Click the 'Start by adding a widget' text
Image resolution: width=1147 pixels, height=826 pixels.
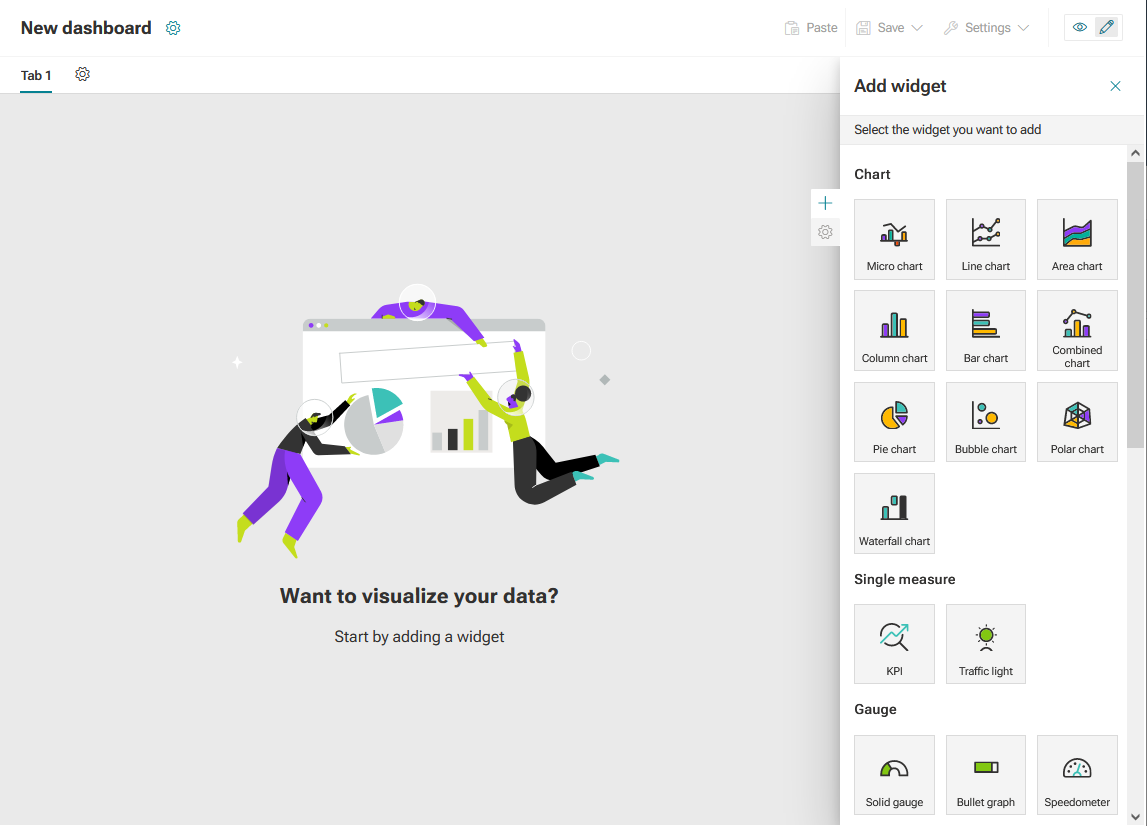pos(419,637)
